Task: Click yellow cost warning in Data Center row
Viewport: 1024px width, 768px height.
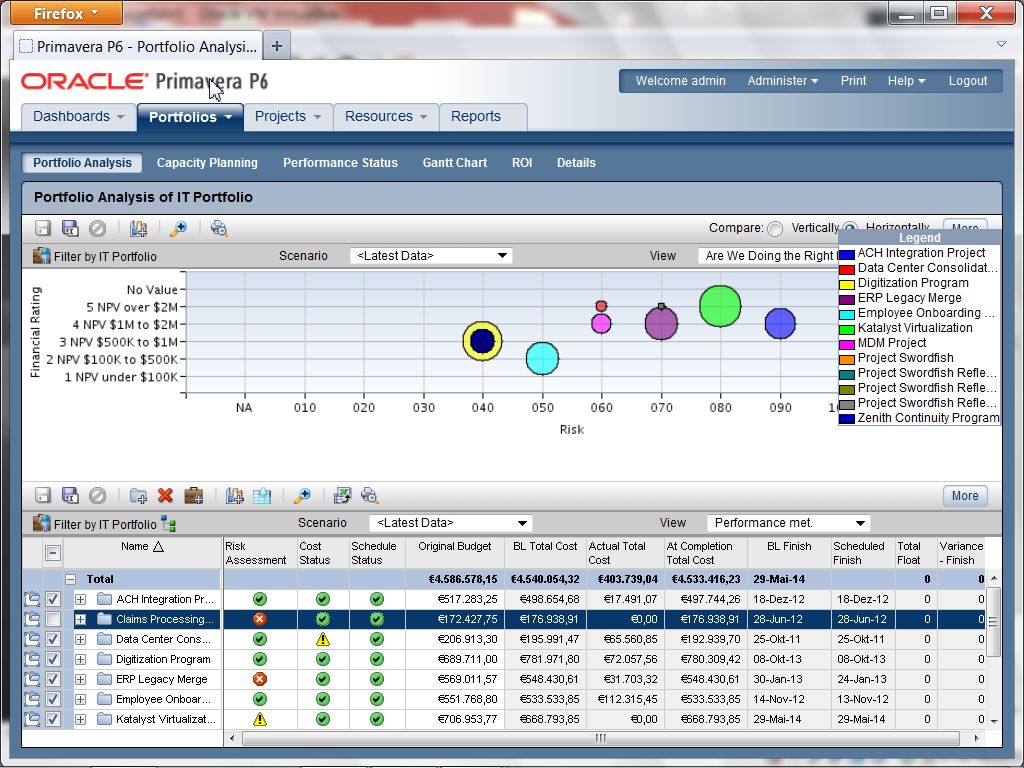Action: click(323, 639)
